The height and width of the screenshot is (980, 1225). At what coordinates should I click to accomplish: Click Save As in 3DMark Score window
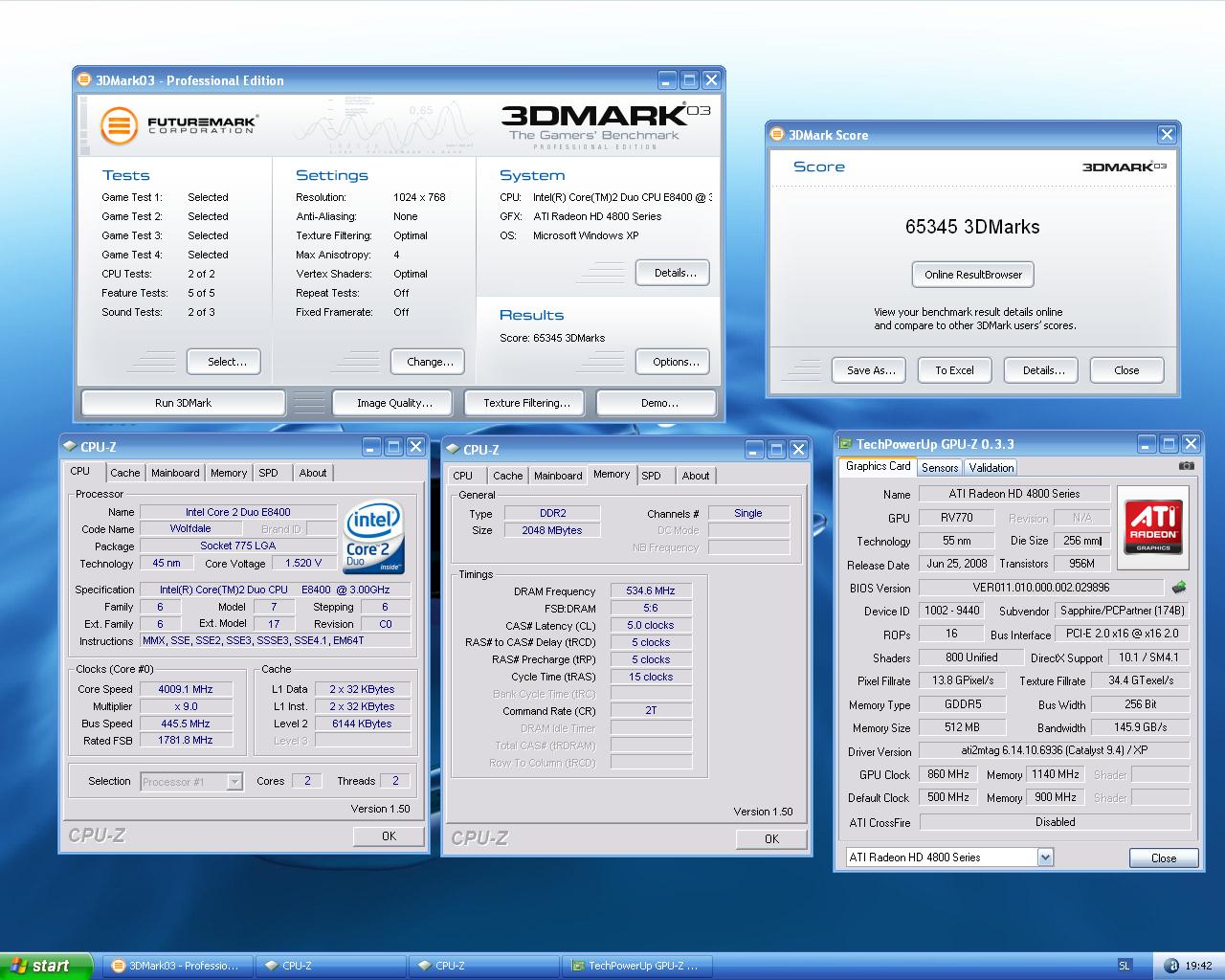click(x=871, y=370)
